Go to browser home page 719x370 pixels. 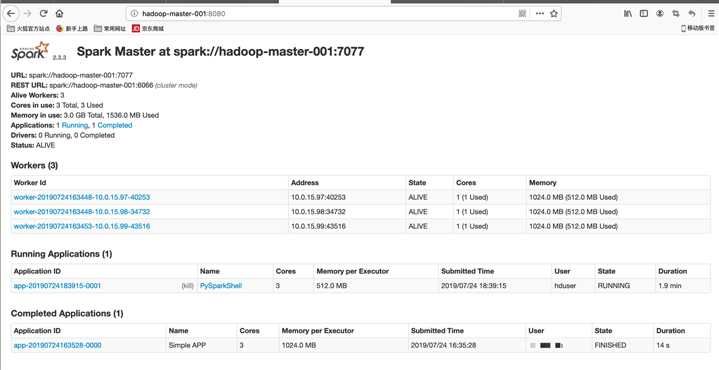tap(59, 13)
